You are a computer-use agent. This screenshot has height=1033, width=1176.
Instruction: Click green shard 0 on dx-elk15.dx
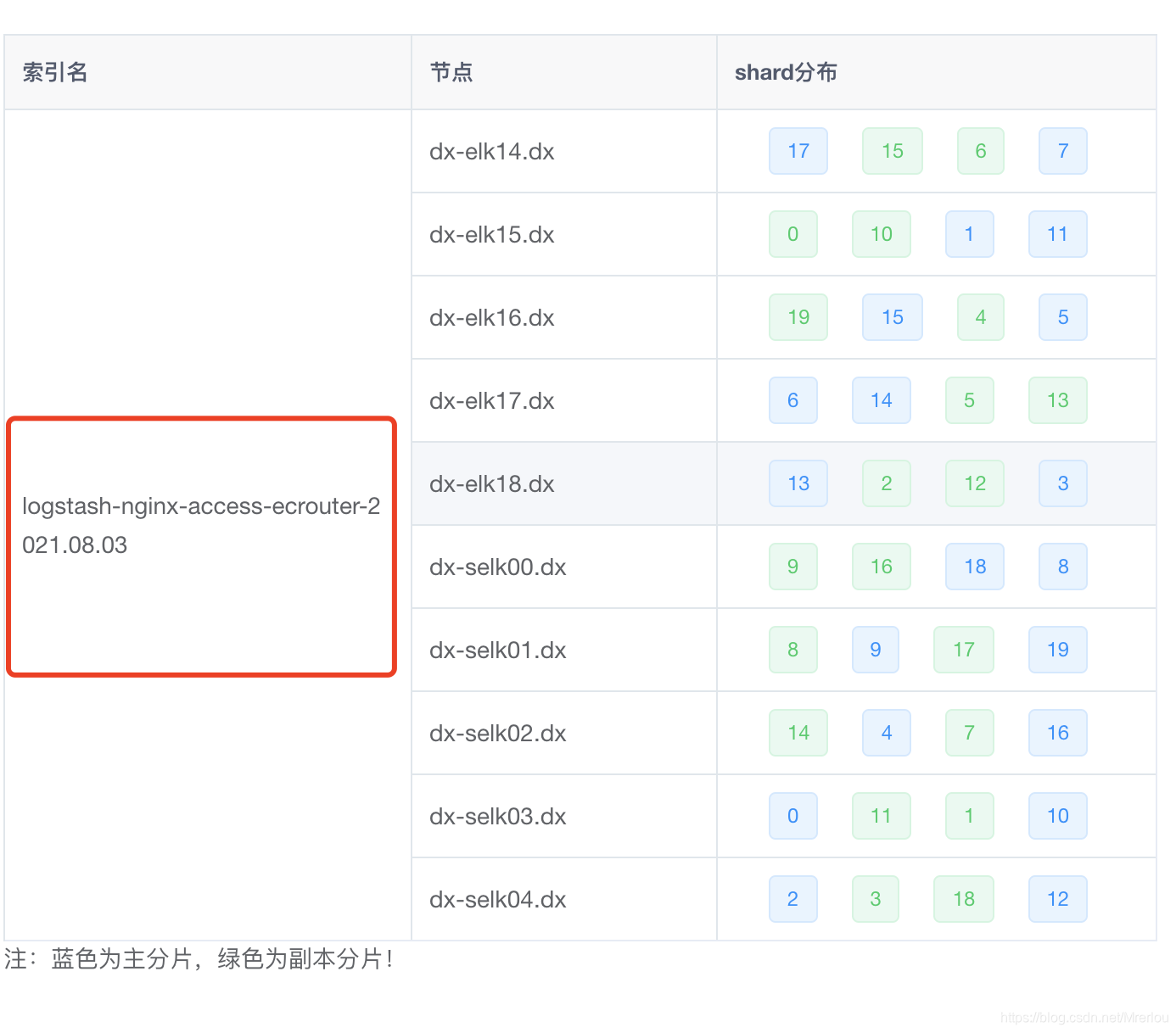point(793,234)
